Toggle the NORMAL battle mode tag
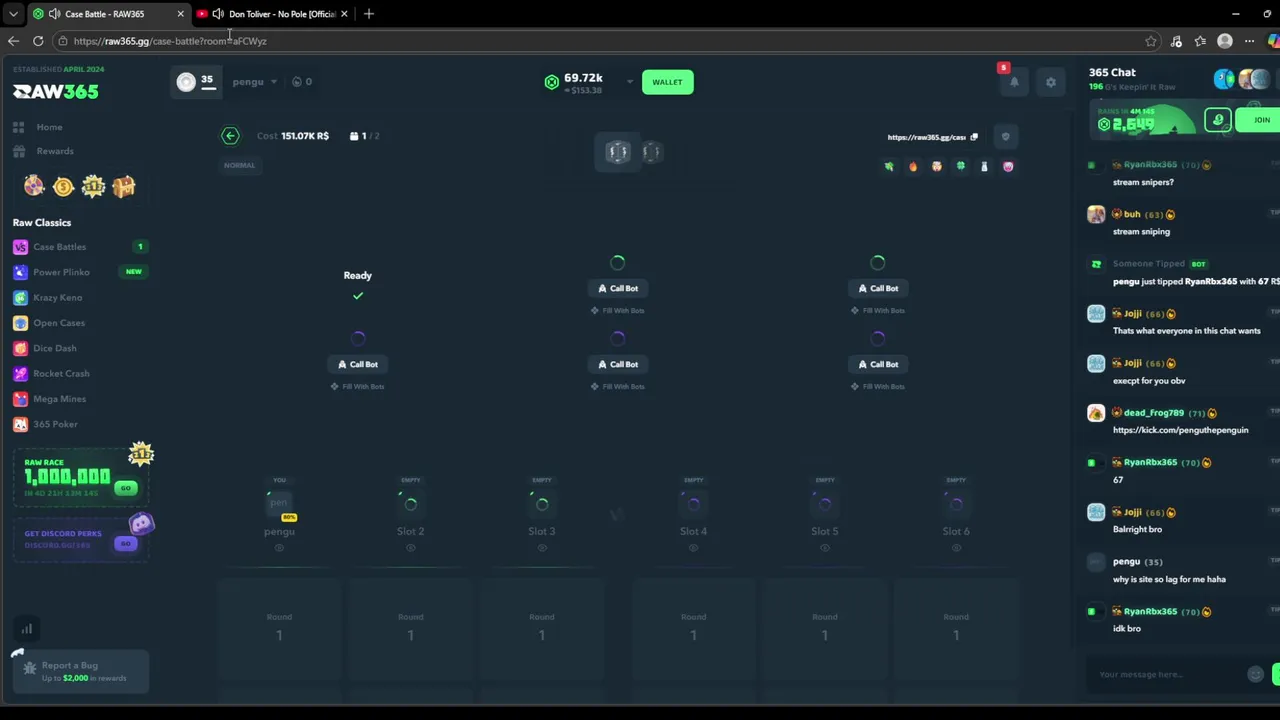This screenshot has width=1280, height=720. click(239, 165)
